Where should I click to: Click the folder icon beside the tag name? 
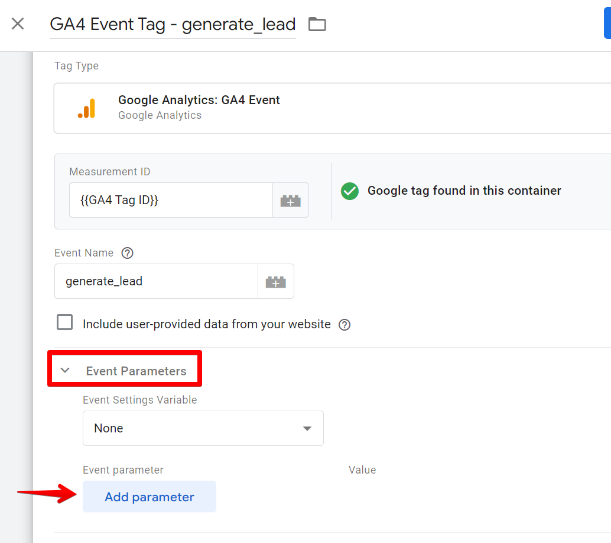click(317, 24)
